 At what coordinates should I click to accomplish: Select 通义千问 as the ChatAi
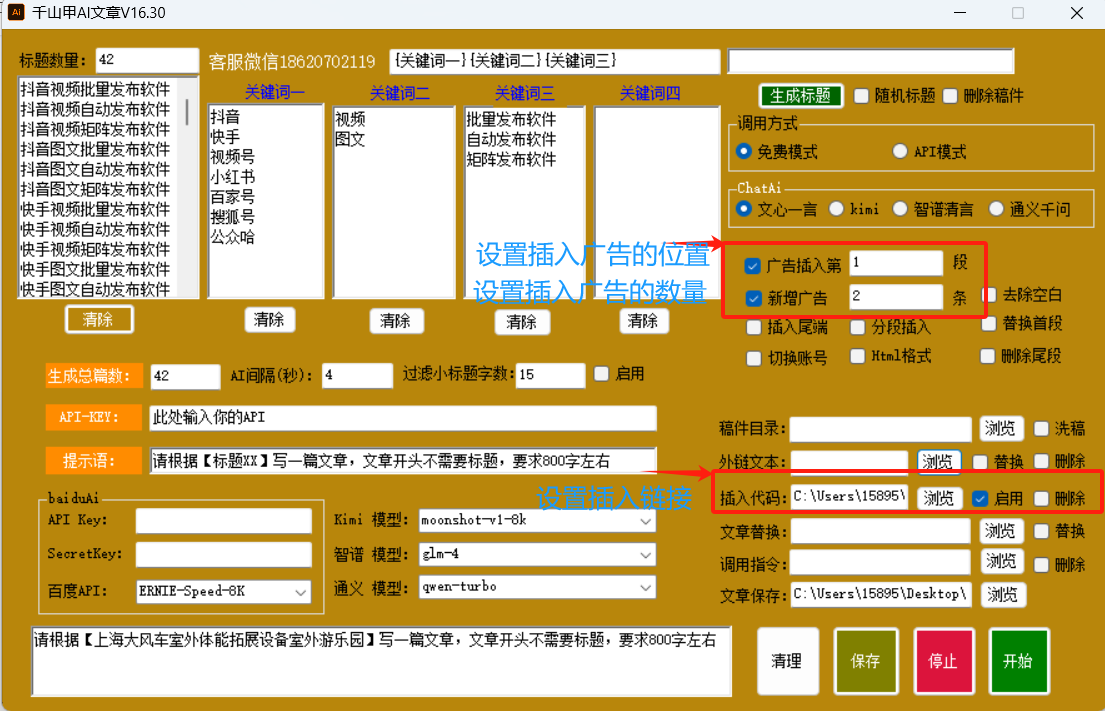click(x=996, y=209)
